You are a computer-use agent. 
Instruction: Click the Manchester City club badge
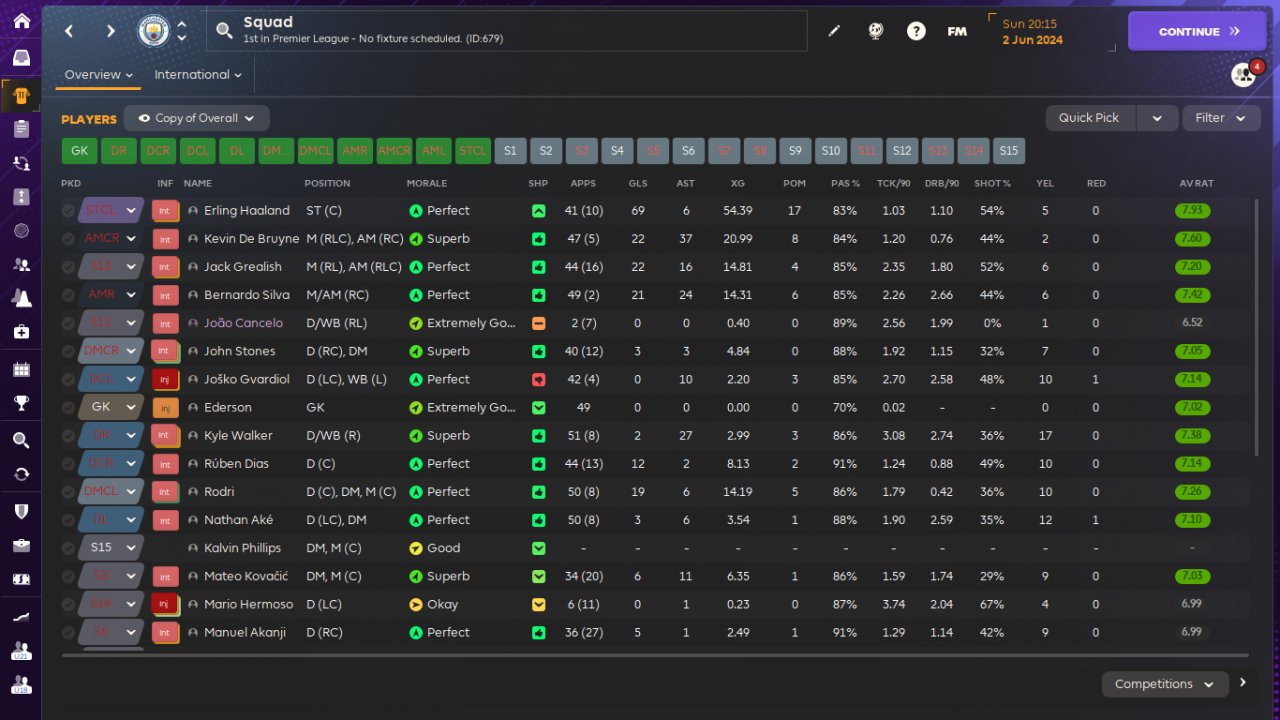click(153, 31)
